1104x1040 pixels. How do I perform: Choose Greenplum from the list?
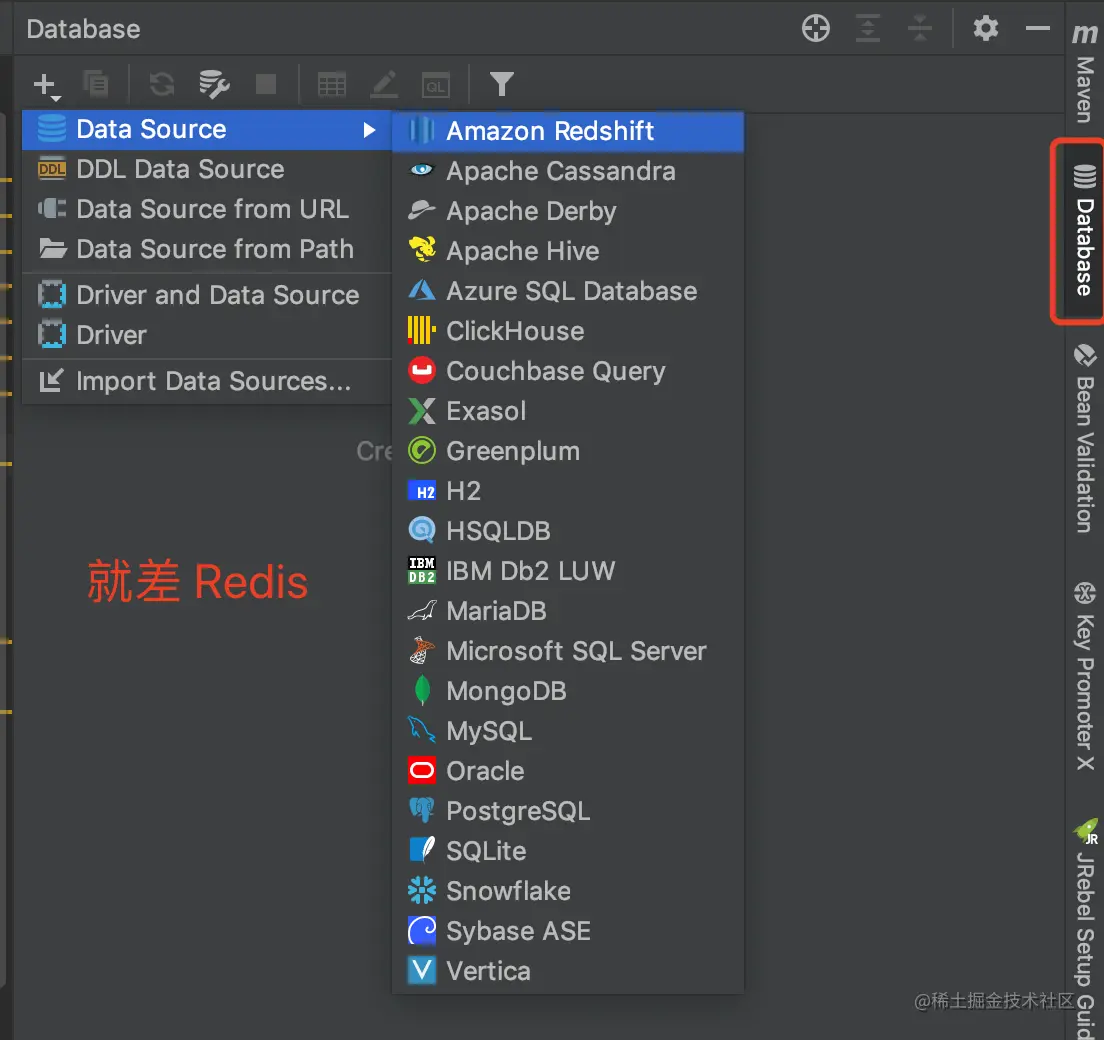567,451
